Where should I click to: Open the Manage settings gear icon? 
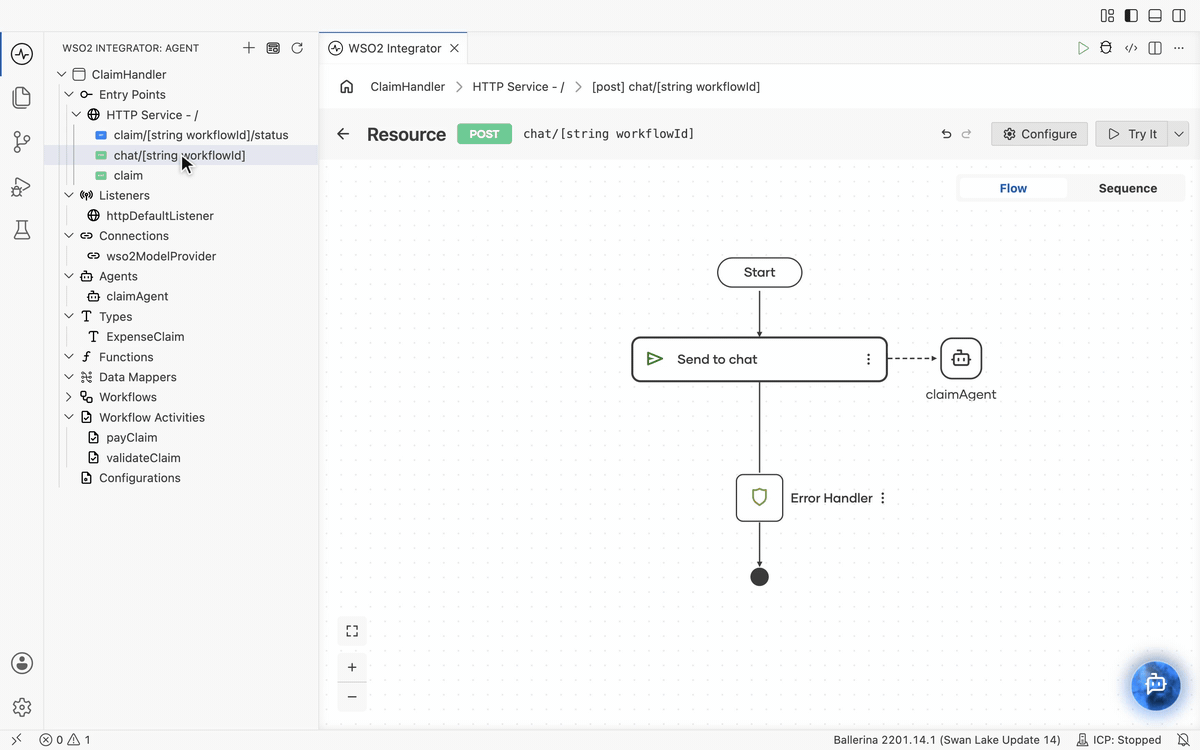tap(22, 707)
